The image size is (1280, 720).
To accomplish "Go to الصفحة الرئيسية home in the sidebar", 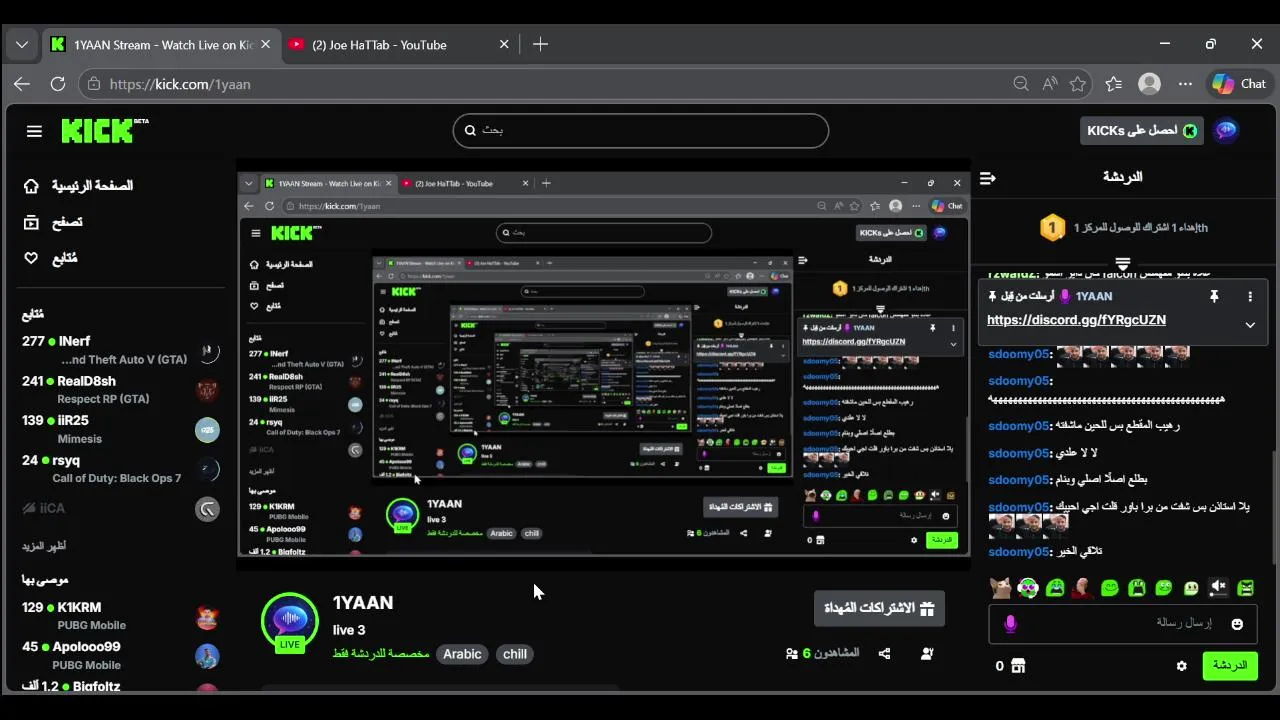I will [x=79, y=186].
